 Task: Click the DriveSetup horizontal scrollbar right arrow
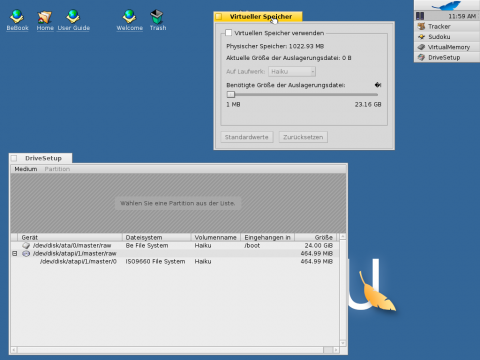click(336, 350)
